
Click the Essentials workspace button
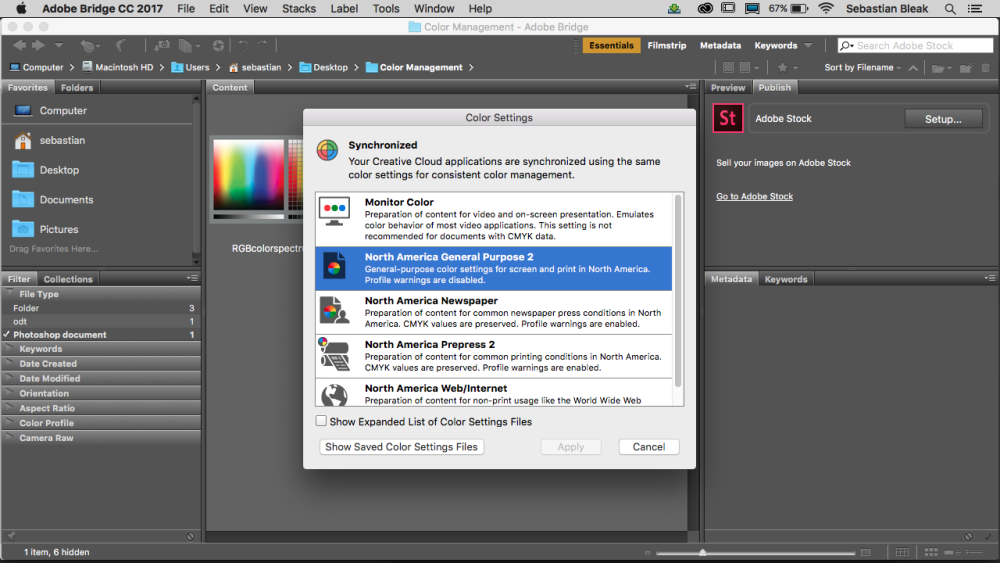[x=611, y=45]
